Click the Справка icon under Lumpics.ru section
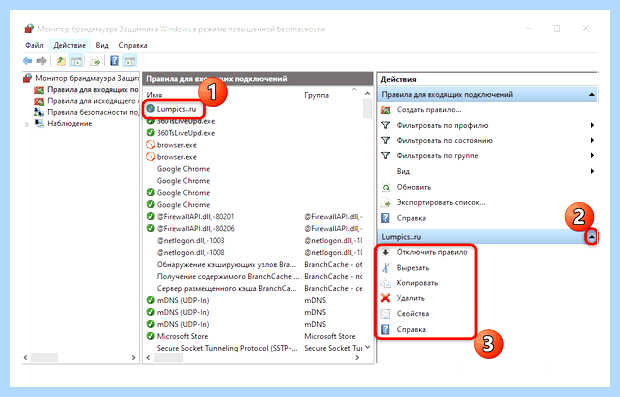 pos(386,329)
